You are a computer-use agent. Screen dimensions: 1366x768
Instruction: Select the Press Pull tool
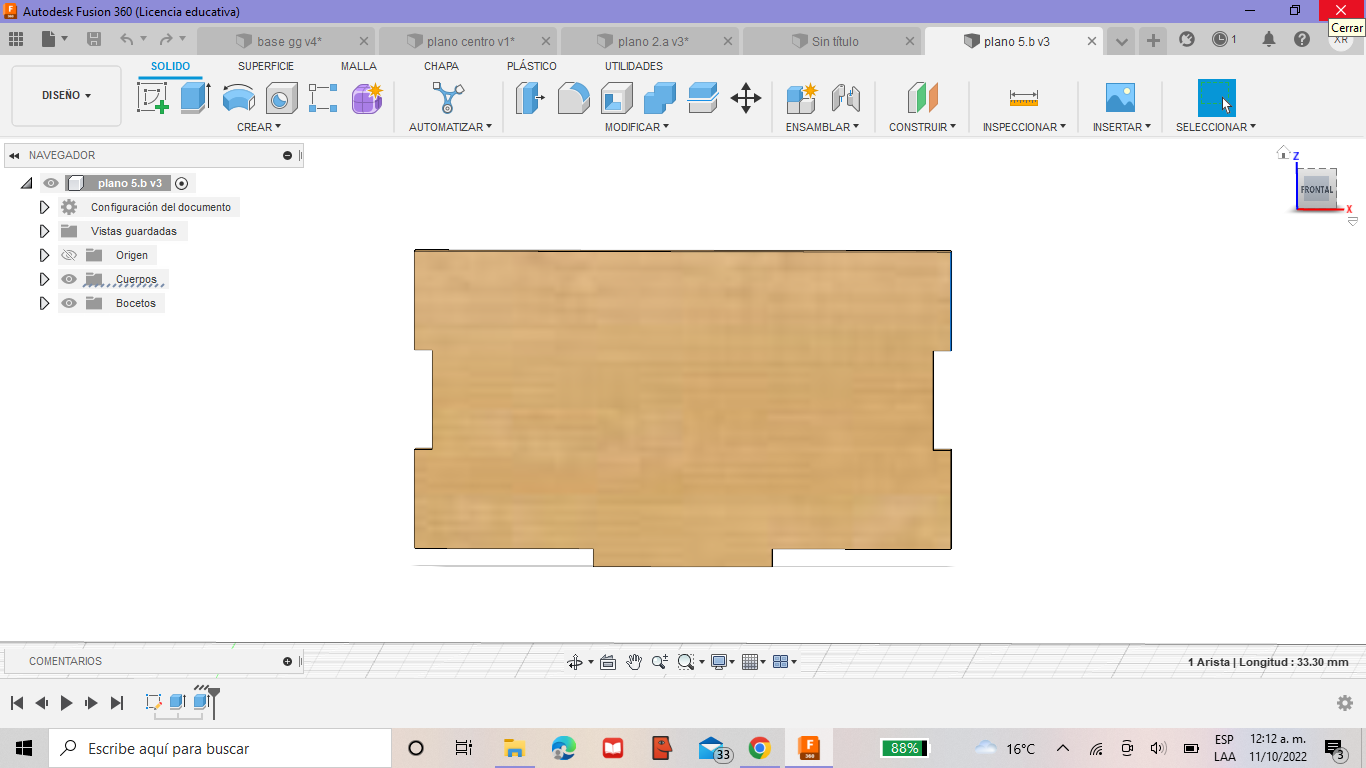(530, 98)
